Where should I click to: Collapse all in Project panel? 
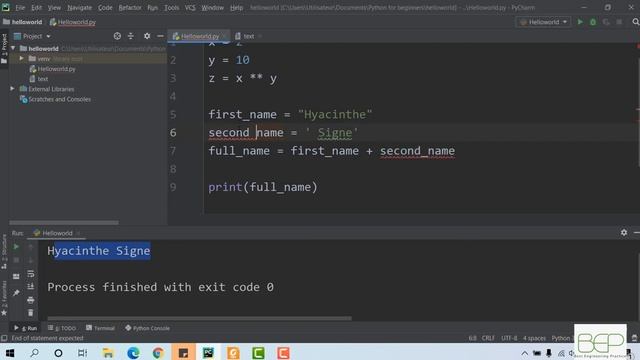[x=131, y=36]
